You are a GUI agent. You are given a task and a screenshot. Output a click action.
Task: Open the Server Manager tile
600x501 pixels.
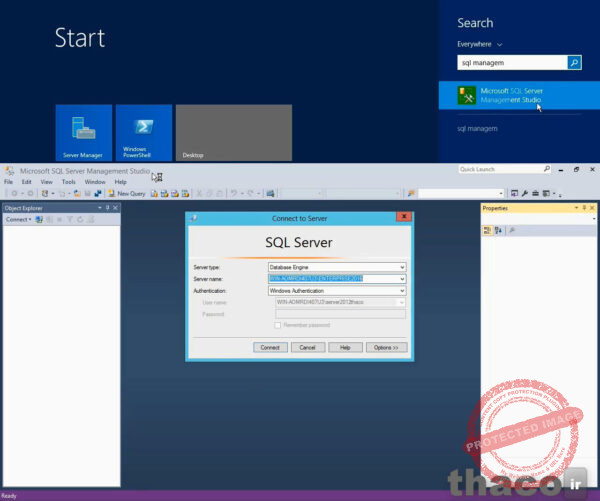pos(83,132)
